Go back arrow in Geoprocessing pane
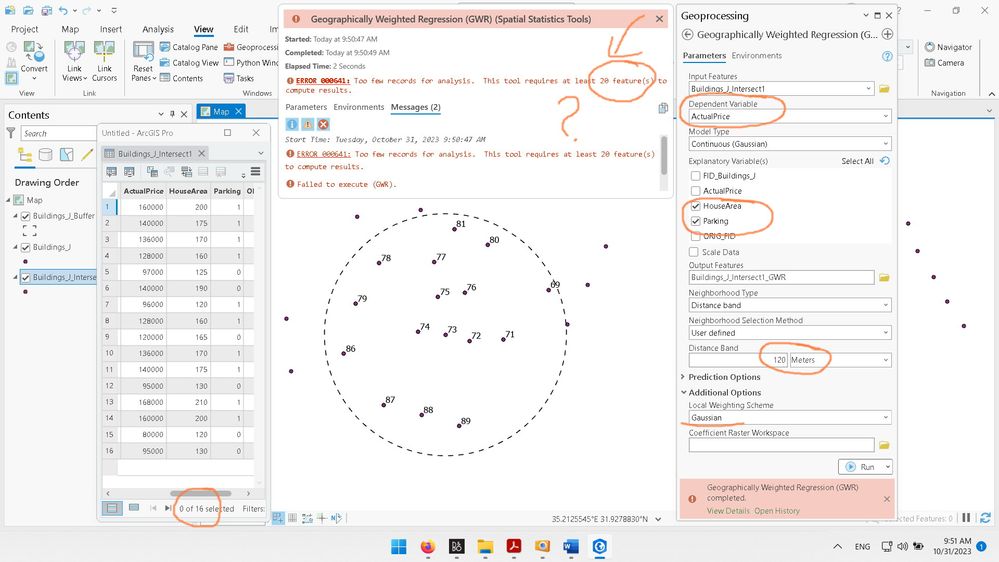Image resolution: width=999 pixels, height=562 pixels. (x=687, y=34)
